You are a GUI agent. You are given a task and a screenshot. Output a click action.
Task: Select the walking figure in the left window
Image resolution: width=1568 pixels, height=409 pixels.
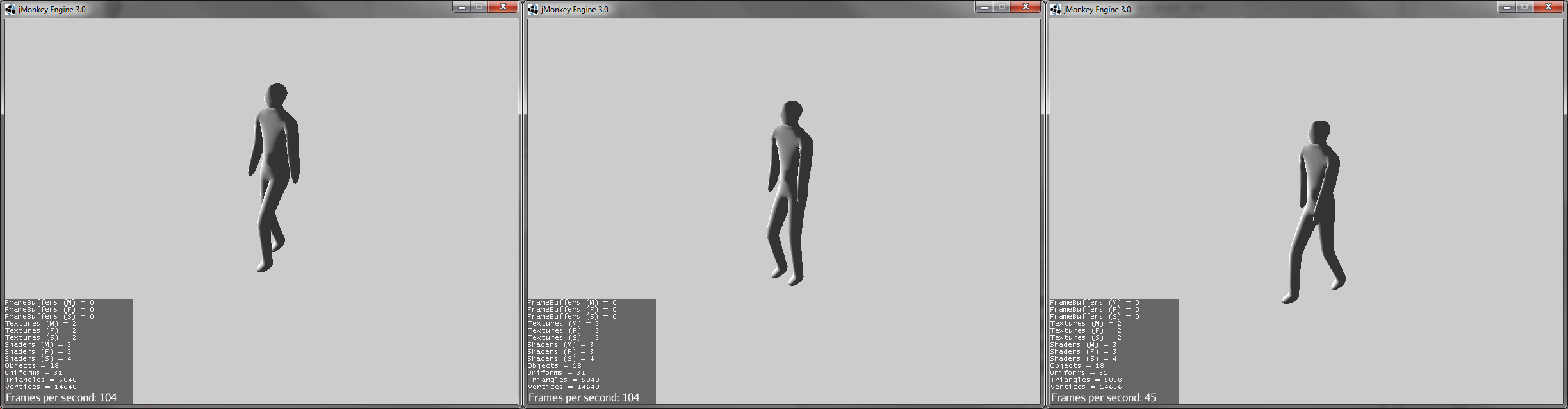coord(274,178)
